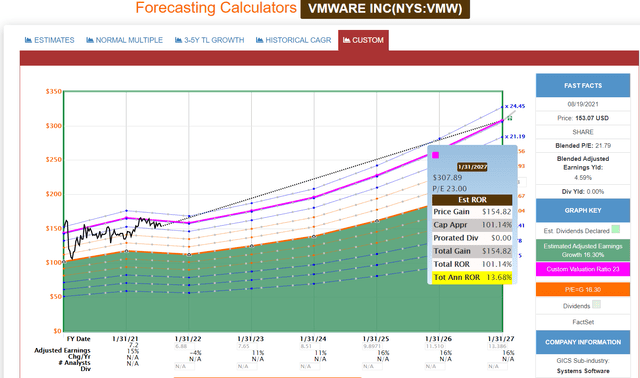640x378 pixels.
Task: Click the 1/31/21 fiscal year label
Action: [x=125, y=339]
